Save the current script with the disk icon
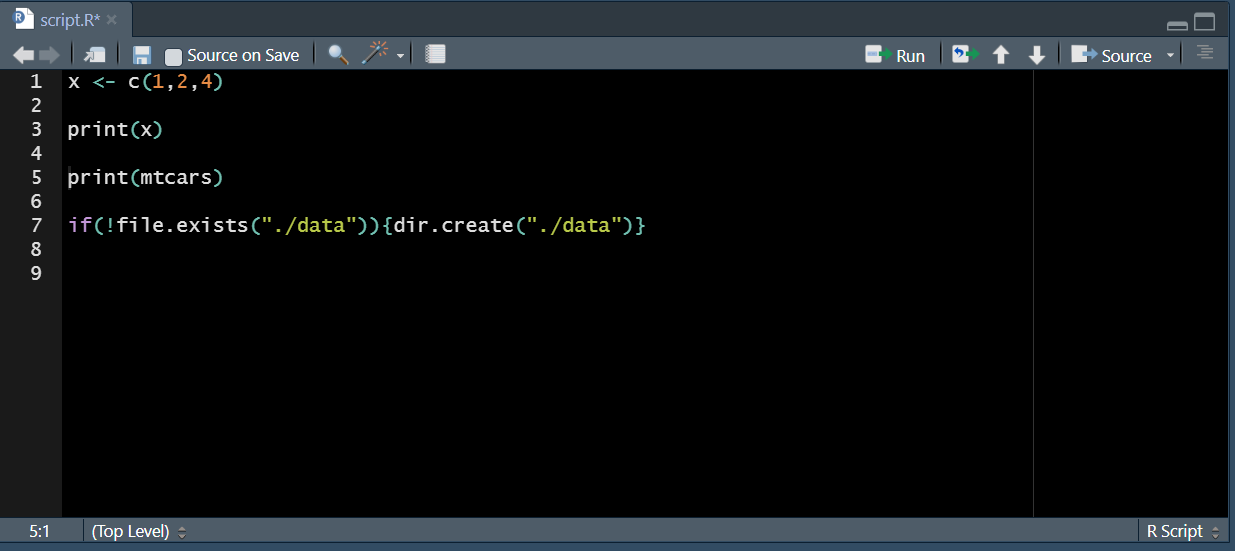The image size is (1235, 551). click(142, 55)
